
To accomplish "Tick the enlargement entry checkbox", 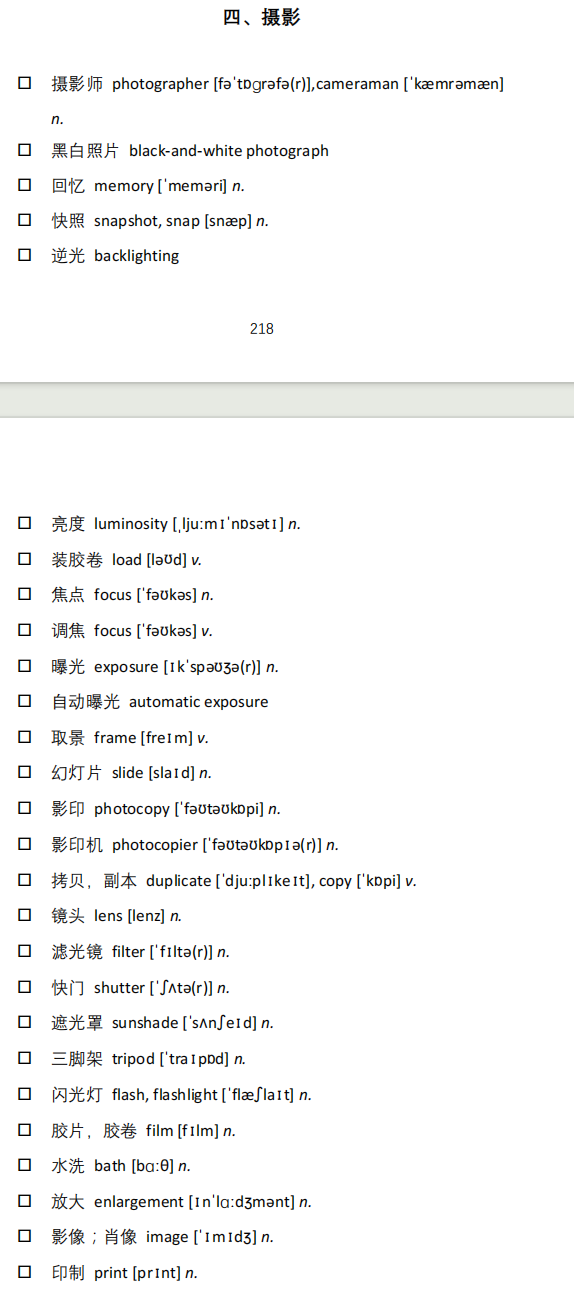I will click(25, 1201).
